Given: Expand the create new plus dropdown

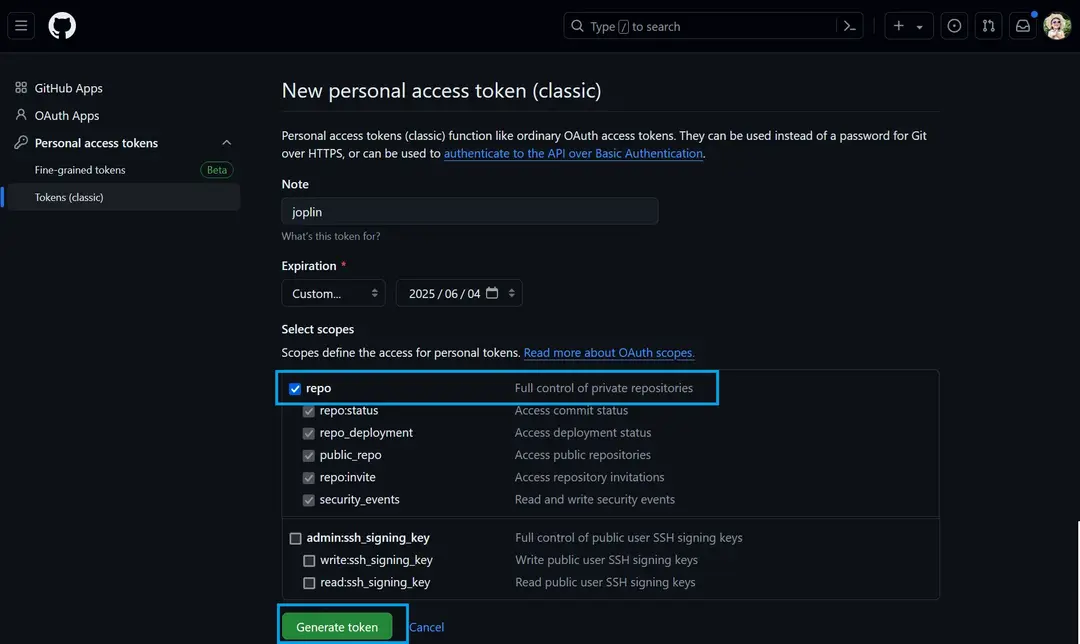Looking at the screenshot, I should click(x=908, y=26).
